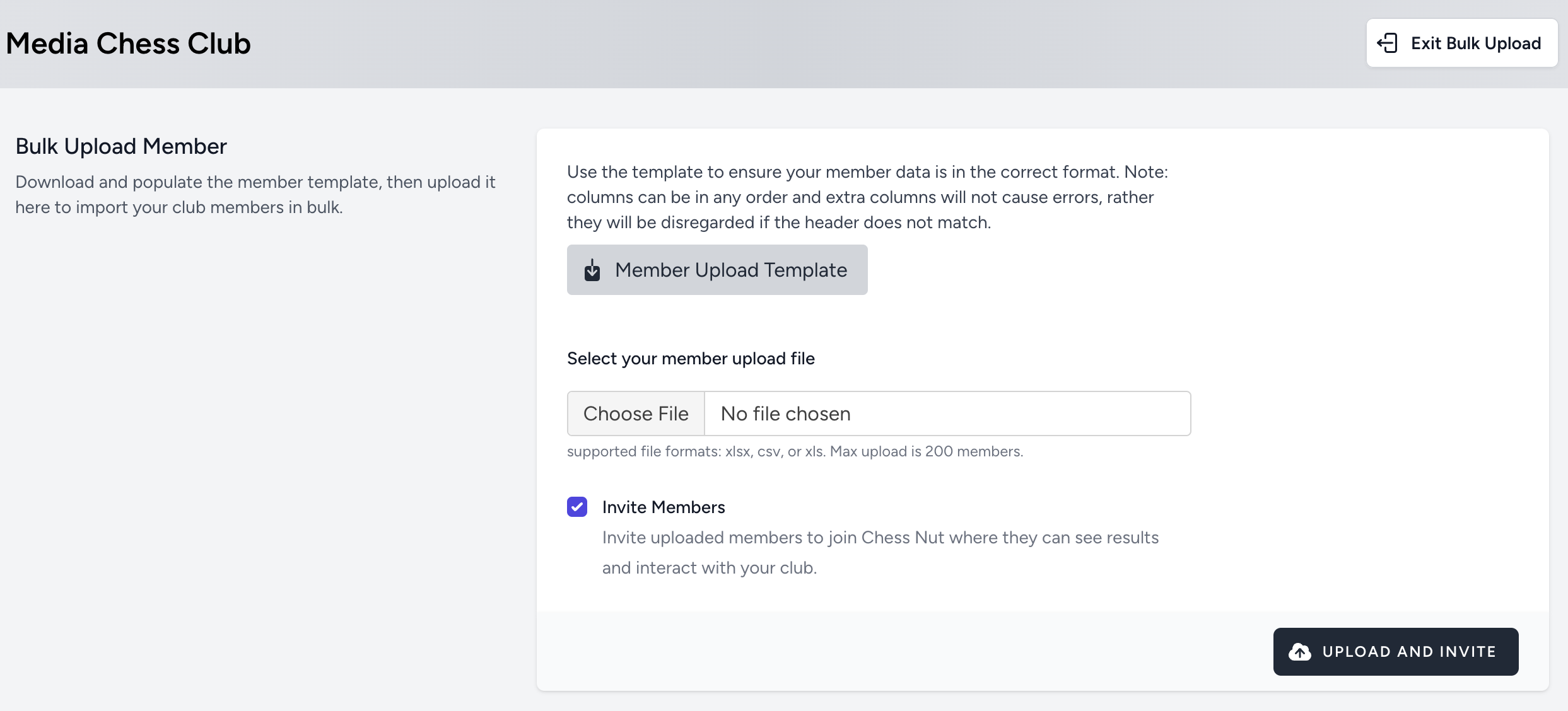
Task: Click the Bulk Upload Member heading
Action: (121, 146)
